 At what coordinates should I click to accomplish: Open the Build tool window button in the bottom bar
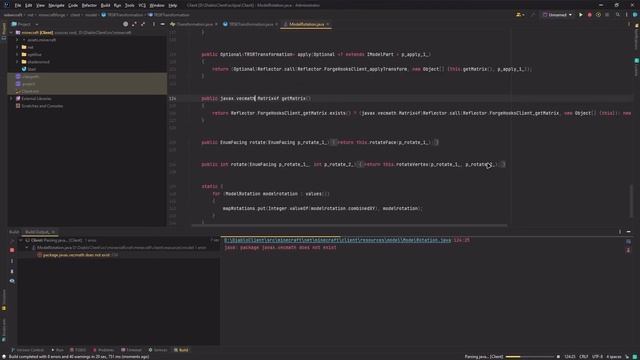tap(181, 350)
